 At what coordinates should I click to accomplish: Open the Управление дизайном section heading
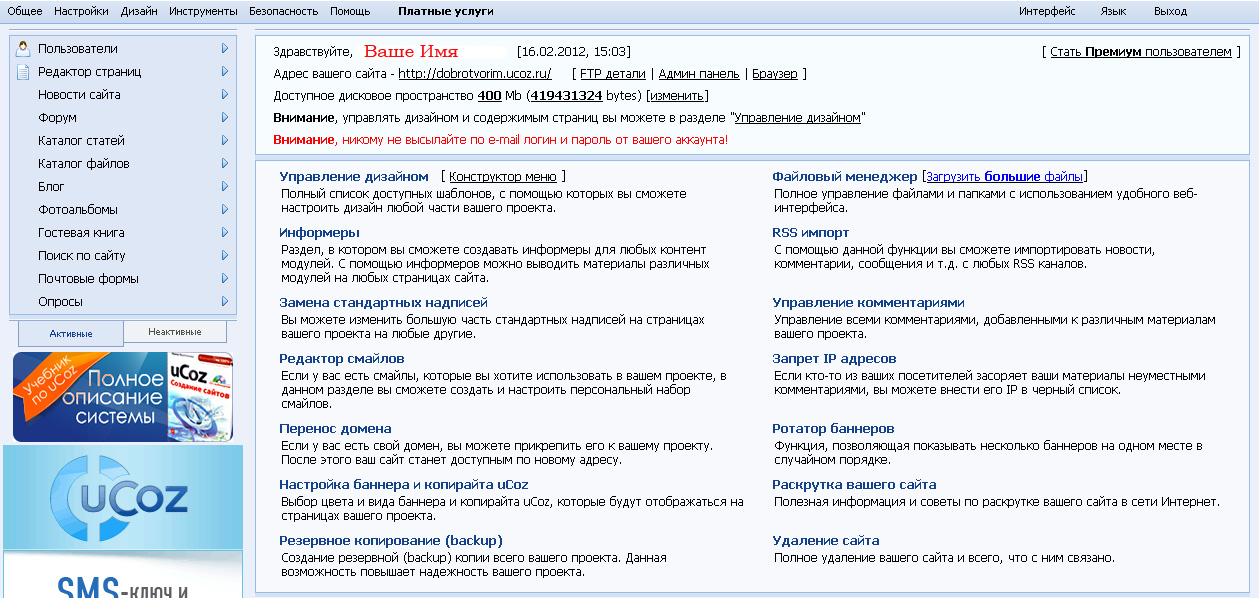coord(354,176)
